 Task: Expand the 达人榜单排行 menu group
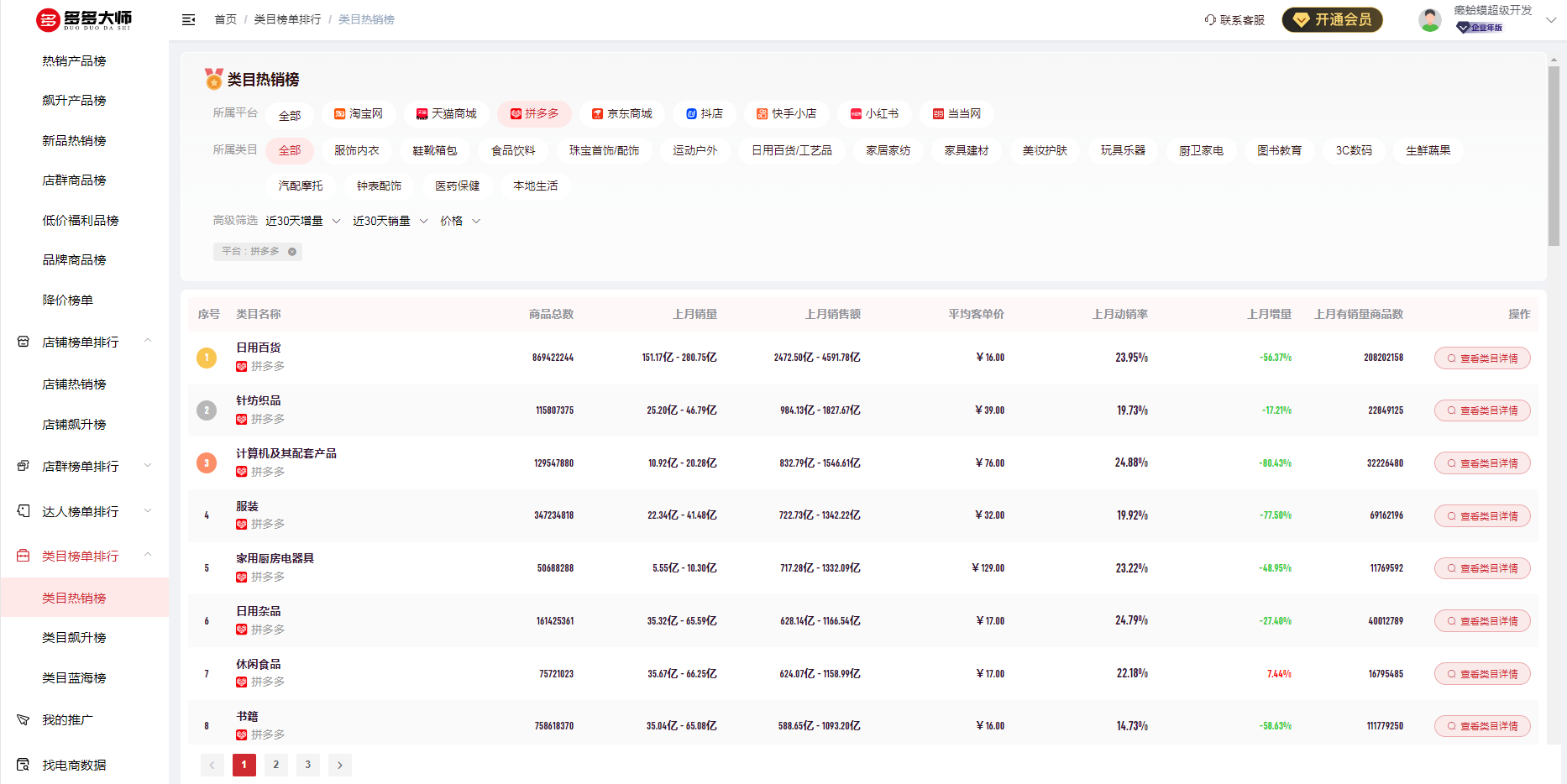[x=148, y=510]
